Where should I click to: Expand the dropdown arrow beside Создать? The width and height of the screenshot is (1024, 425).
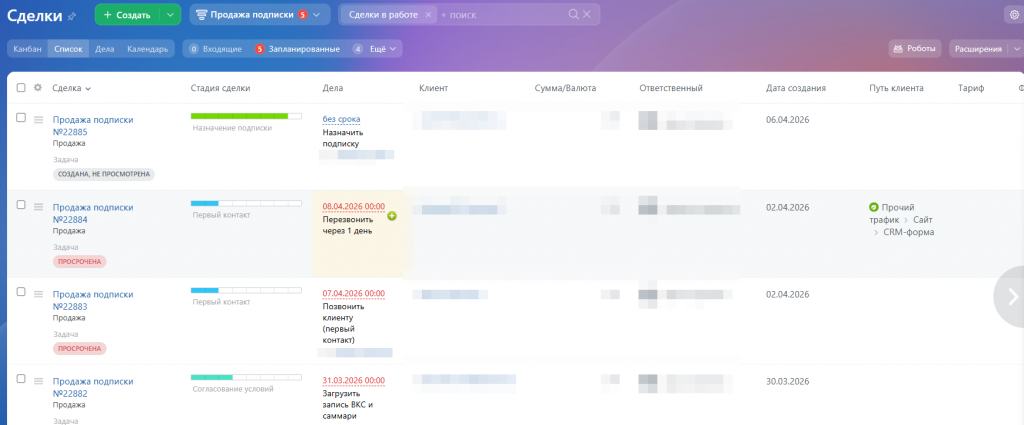tap(170, 15)
